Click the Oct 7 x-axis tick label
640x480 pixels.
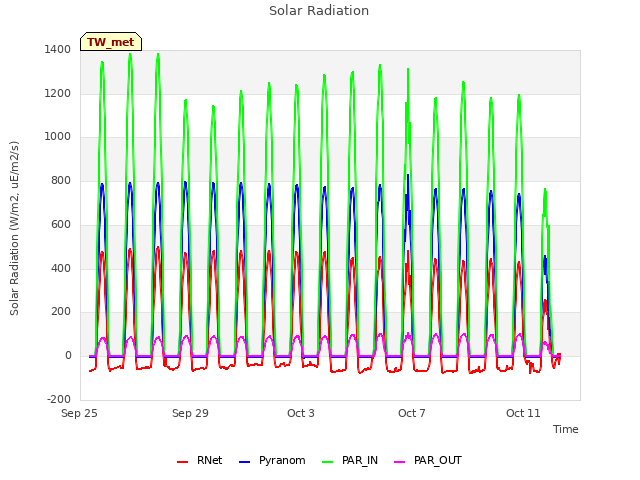pos(411,413)
